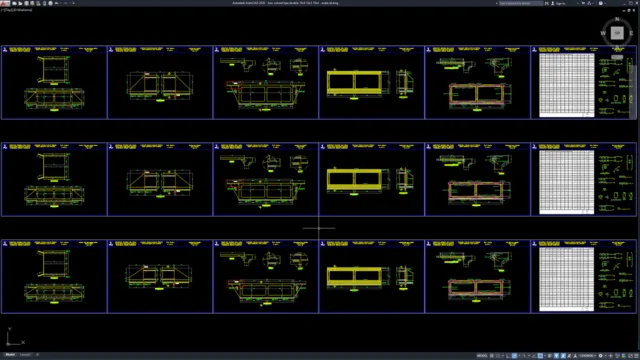Click the Help question mark icon
The width and height of the screenshot is (640, 360).
(x=600, y=3)
